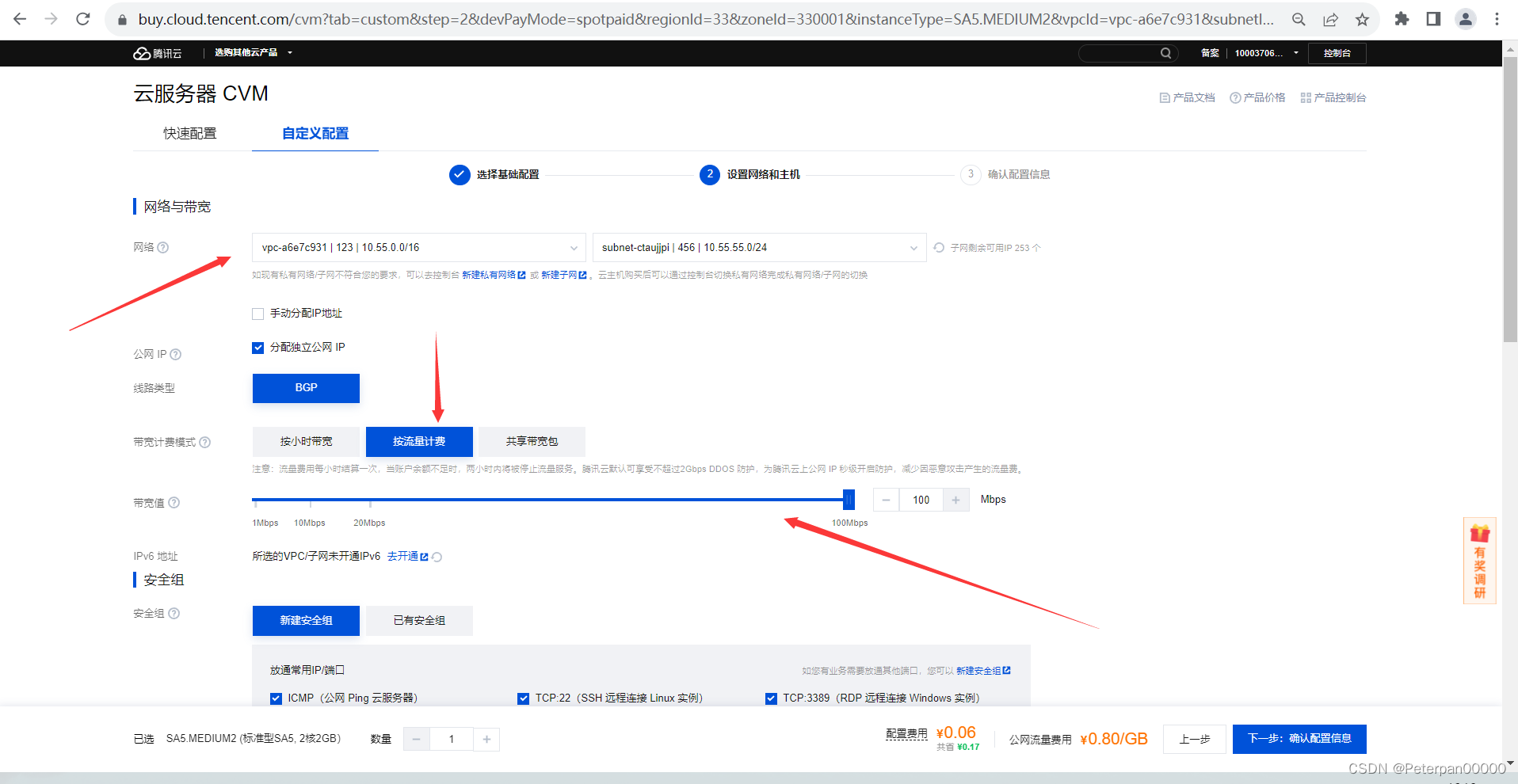The image size is (1518, 784).
Task: Click the bandwidth slider handle
Action: [x=849, y=500]
